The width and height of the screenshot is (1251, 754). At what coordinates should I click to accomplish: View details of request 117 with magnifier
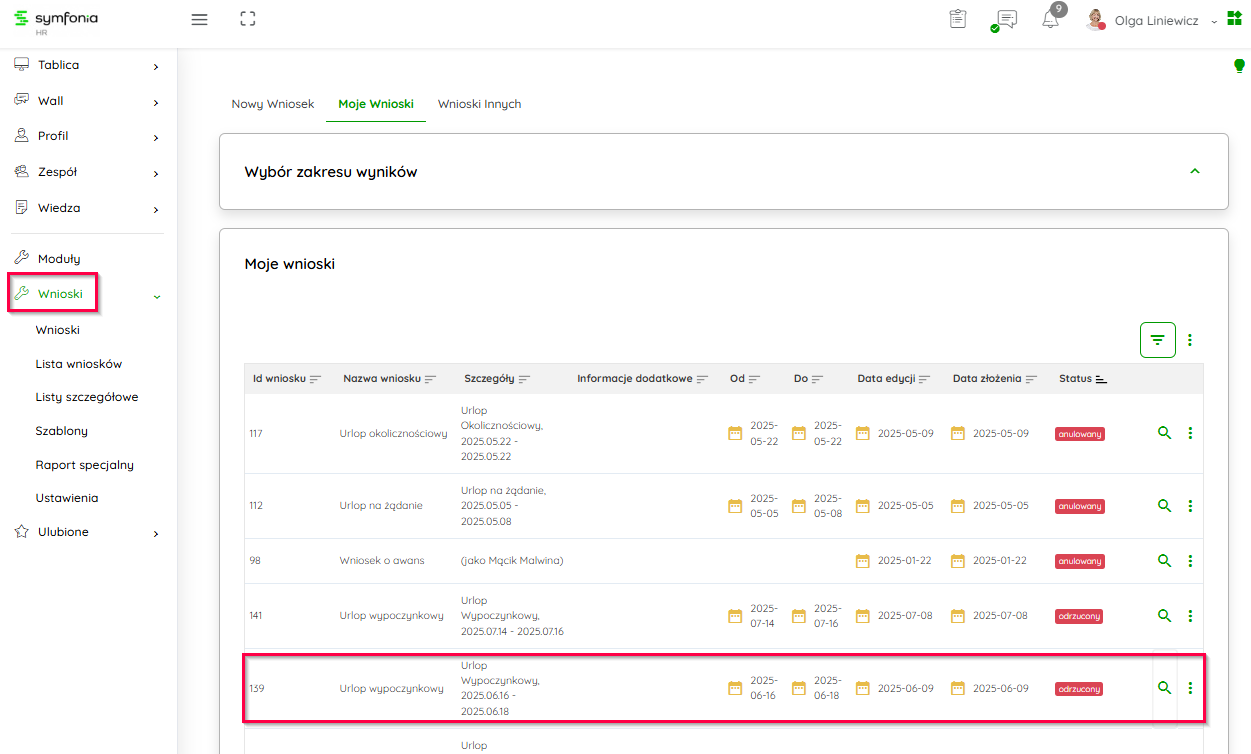point(1164,433)
